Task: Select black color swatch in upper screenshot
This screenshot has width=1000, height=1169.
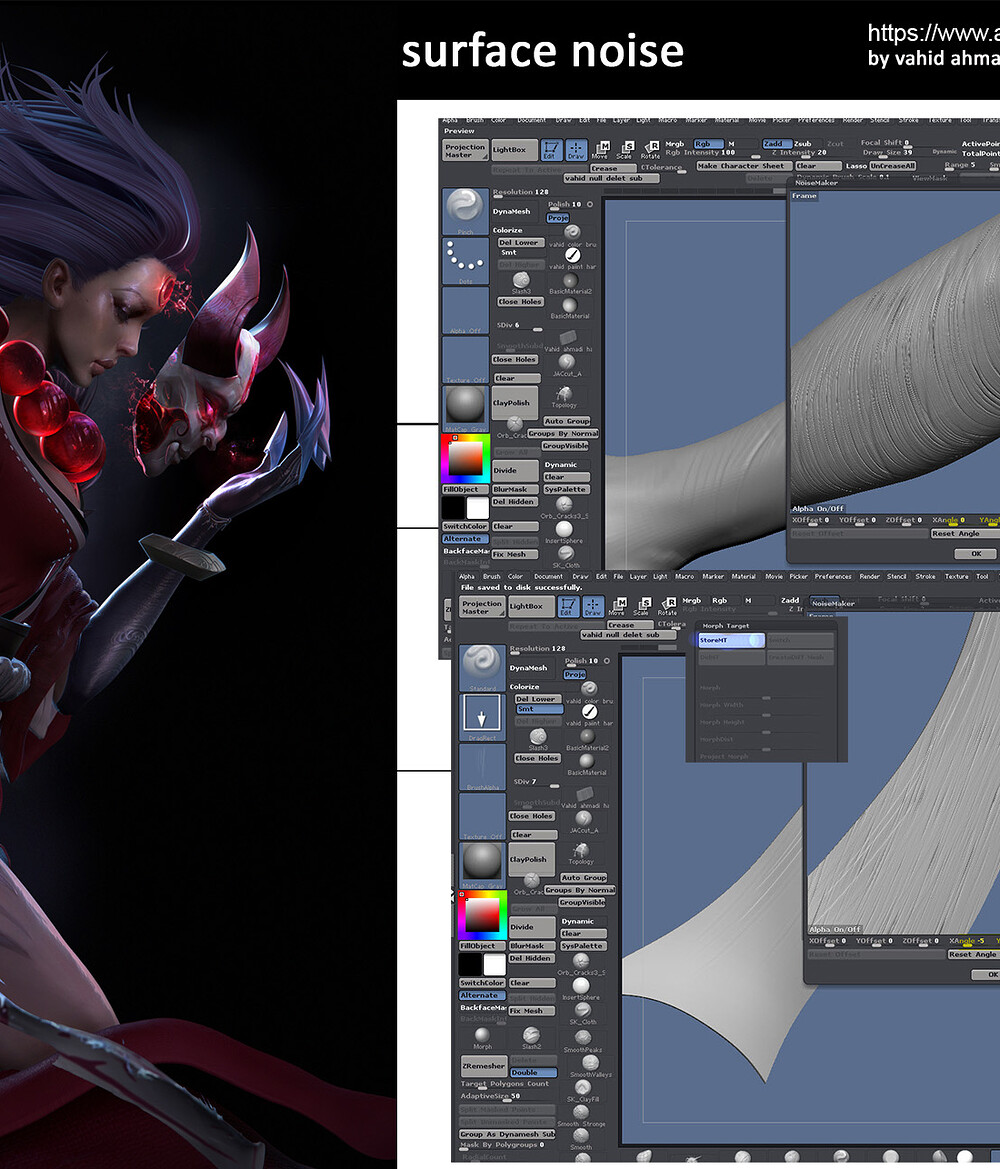Action: click(453, 508)
